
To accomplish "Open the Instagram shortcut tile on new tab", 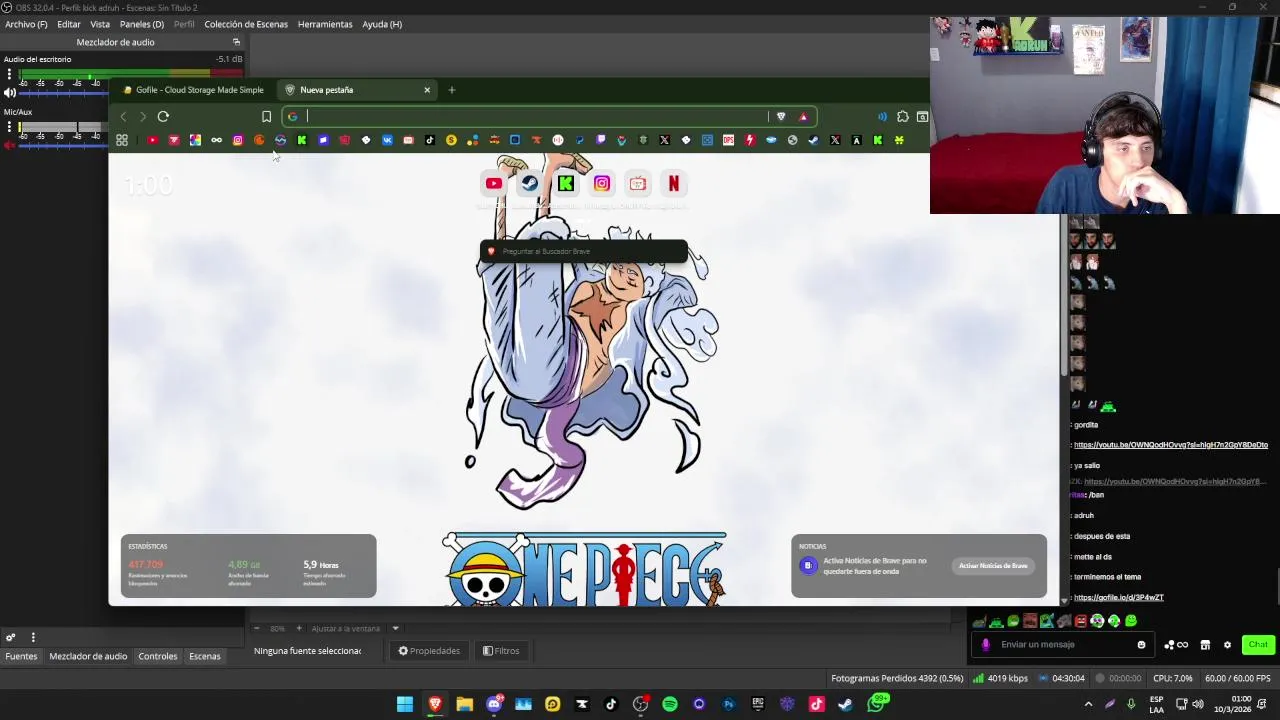I will pyautogui.click(x=601, y=183).
